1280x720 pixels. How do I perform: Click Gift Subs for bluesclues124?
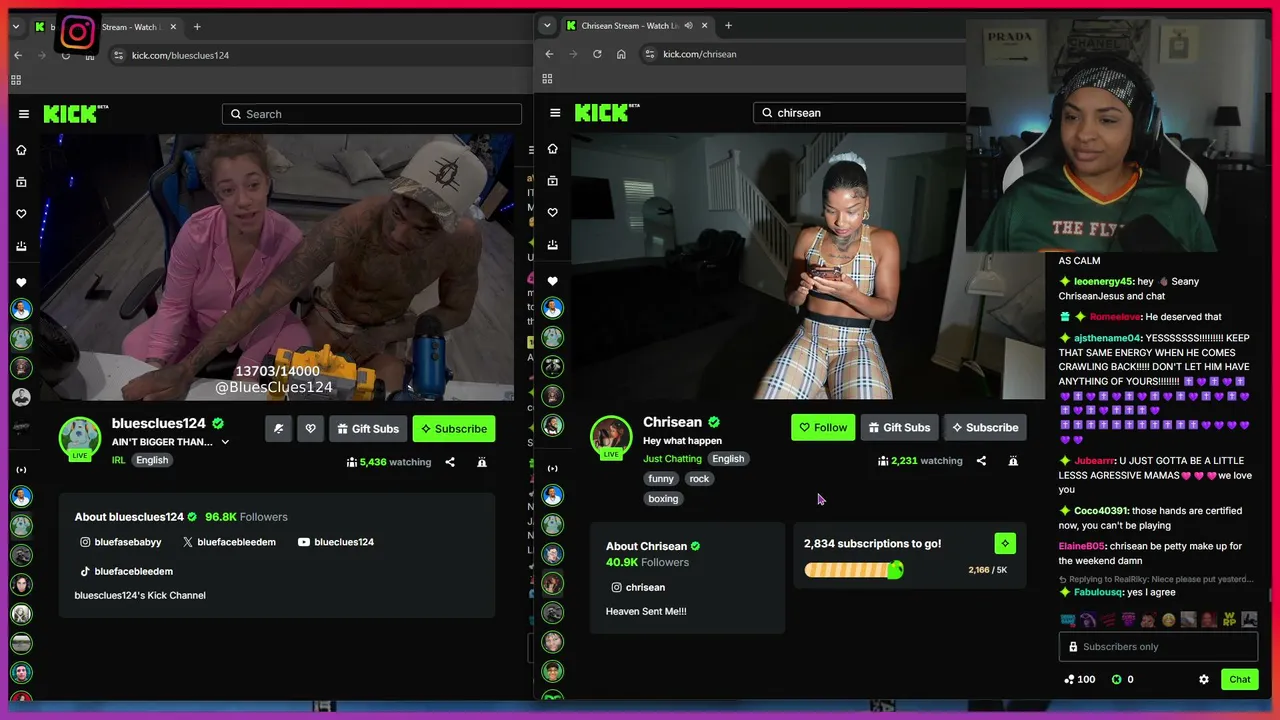coord(368,429)
